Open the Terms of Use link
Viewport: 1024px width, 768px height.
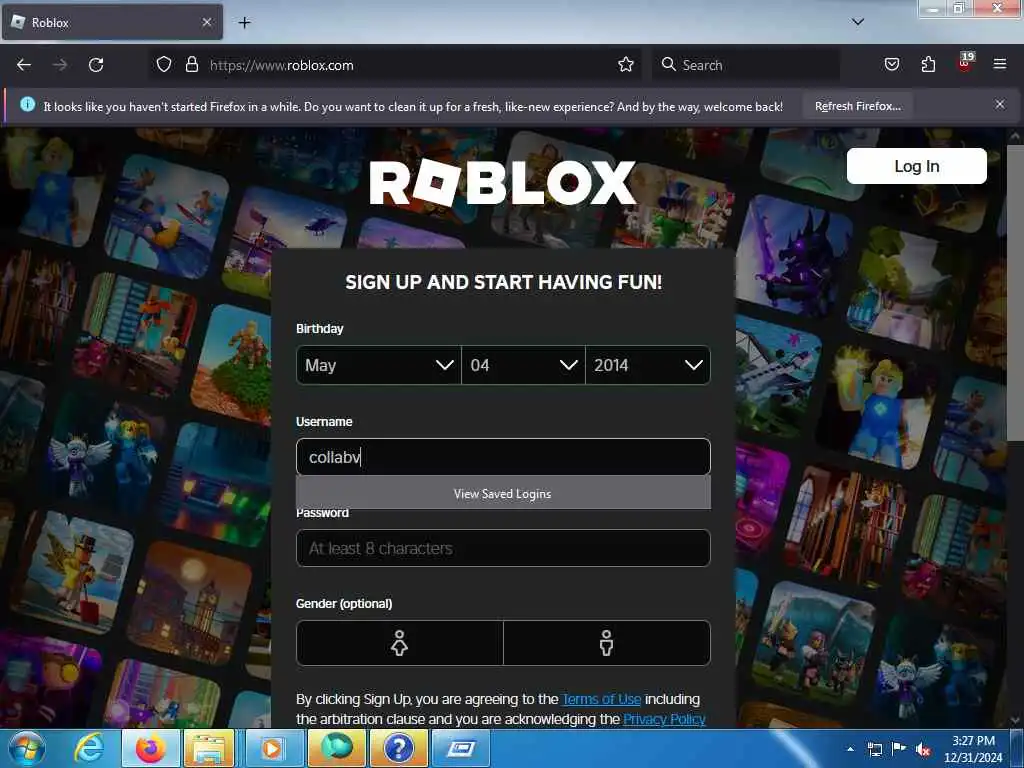[x=601, y=699]
